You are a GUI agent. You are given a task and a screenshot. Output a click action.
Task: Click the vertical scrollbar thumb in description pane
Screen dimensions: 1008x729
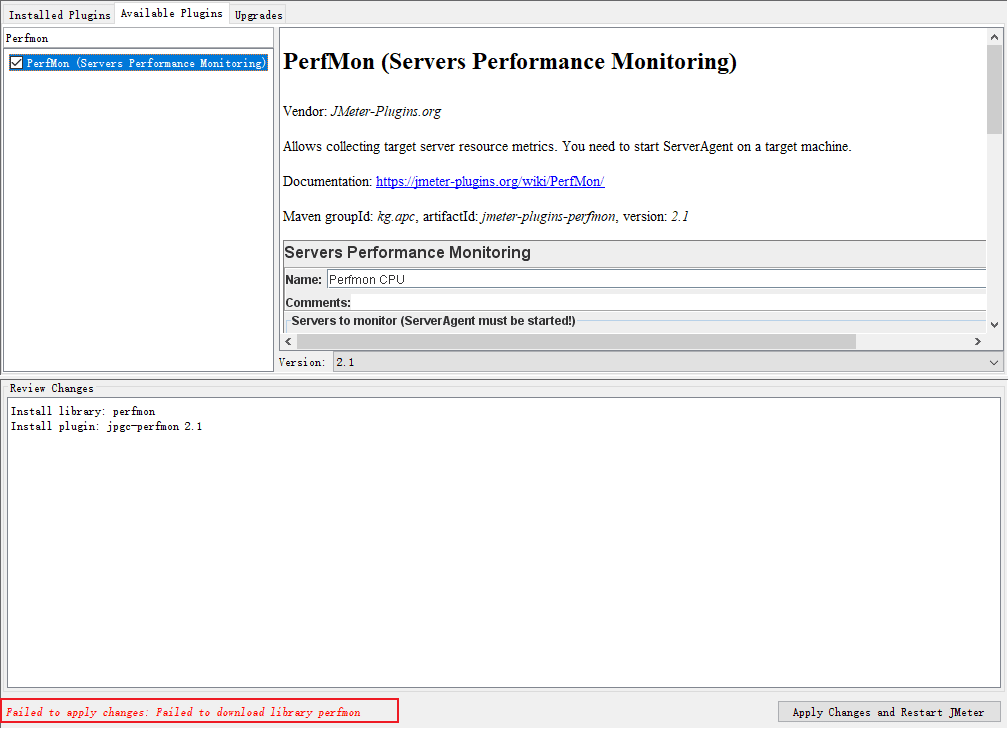(x=994, y=89)
